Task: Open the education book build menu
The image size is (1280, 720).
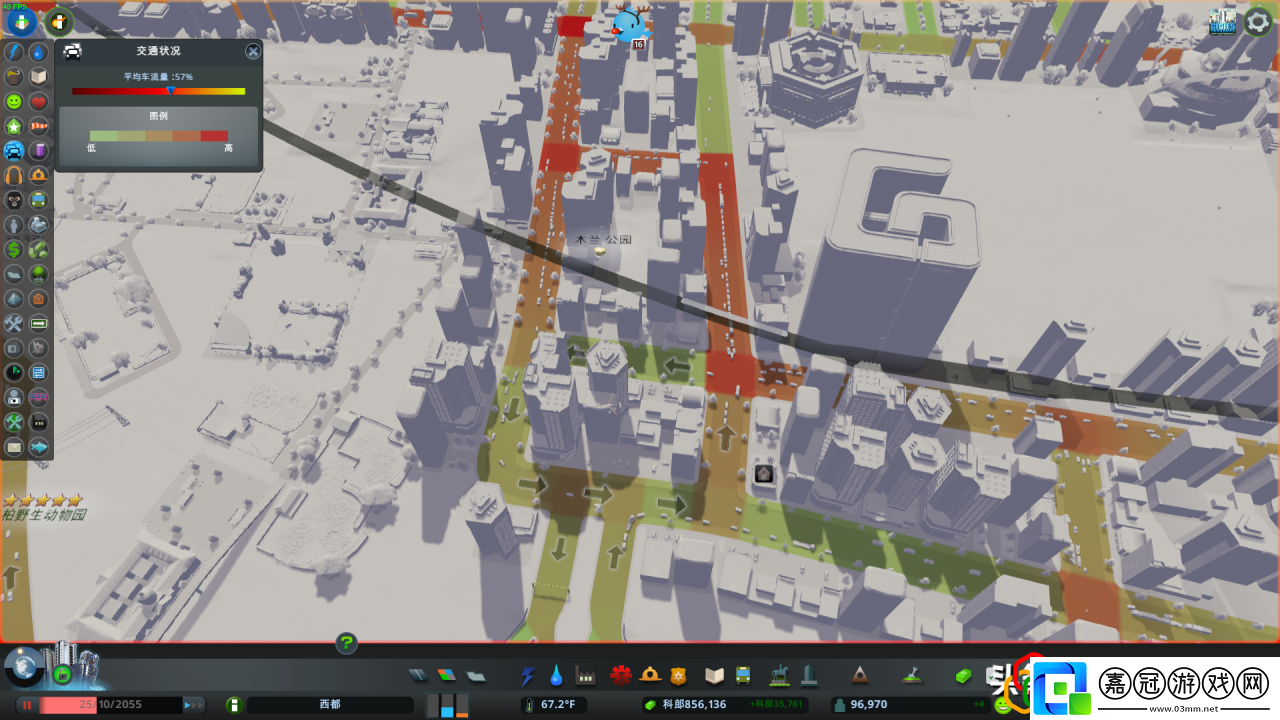Action: click(714, 676)
